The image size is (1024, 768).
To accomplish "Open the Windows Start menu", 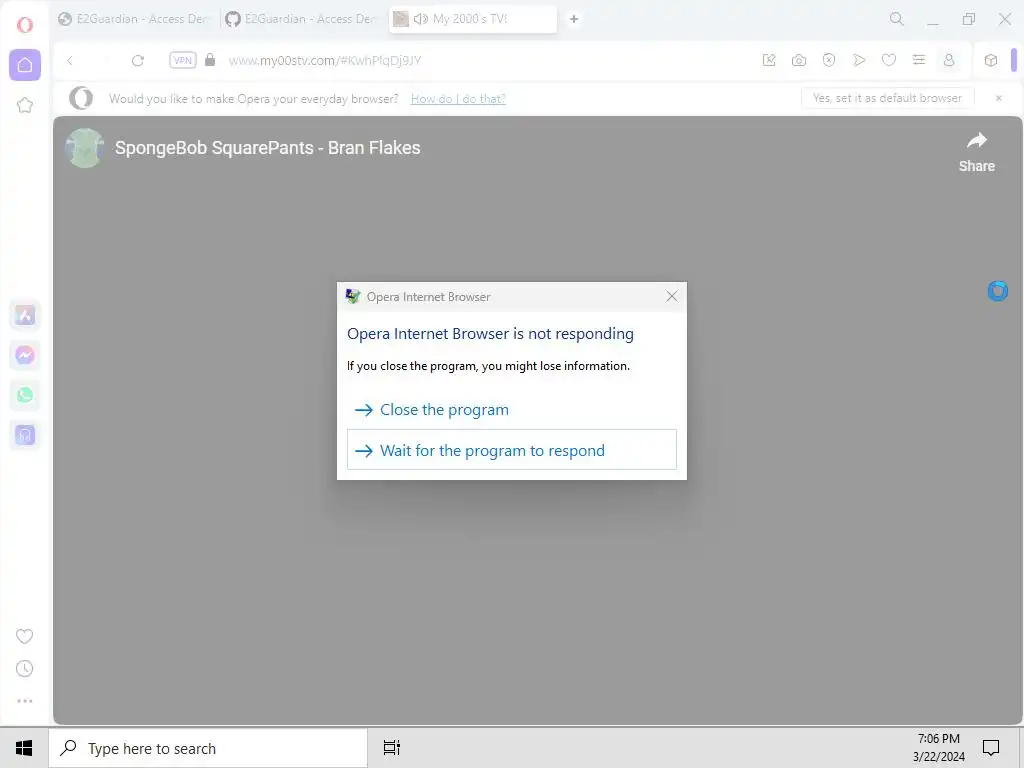I will tap(24, 748).
